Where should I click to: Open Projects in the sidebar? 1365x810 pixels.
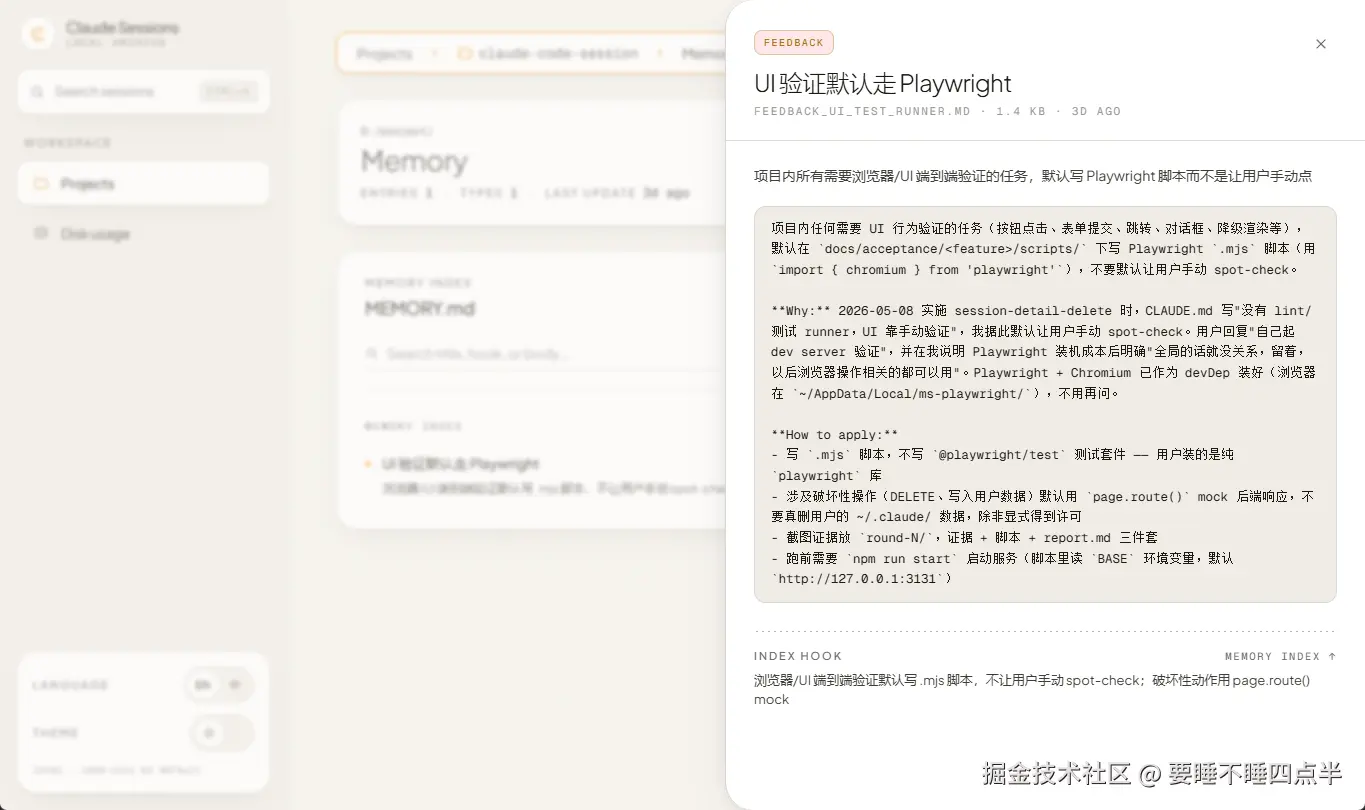point(143,184)
